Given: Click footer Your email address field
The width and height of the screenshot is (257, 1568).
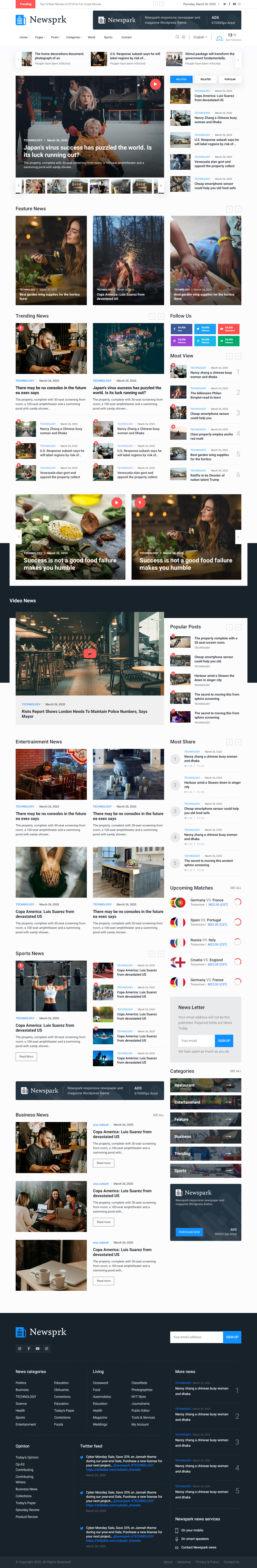Looking at the screenshot, I should click(x=196, y=1337).
